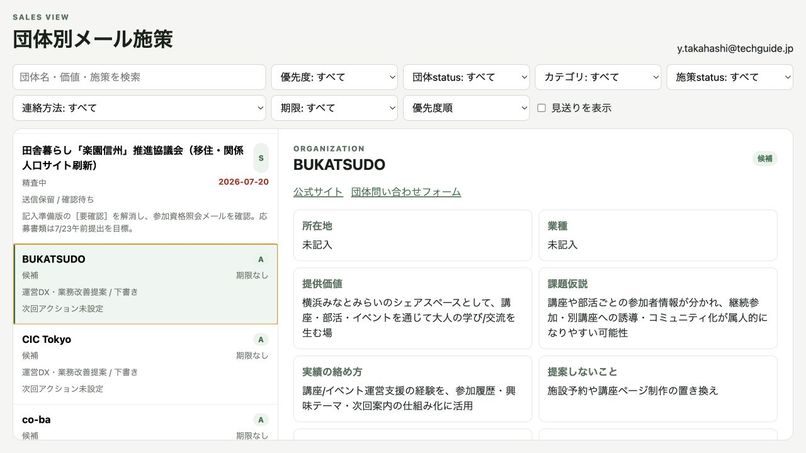Click the 所在地 card
The width and height of the screenshot is (806, 453).
412,235
